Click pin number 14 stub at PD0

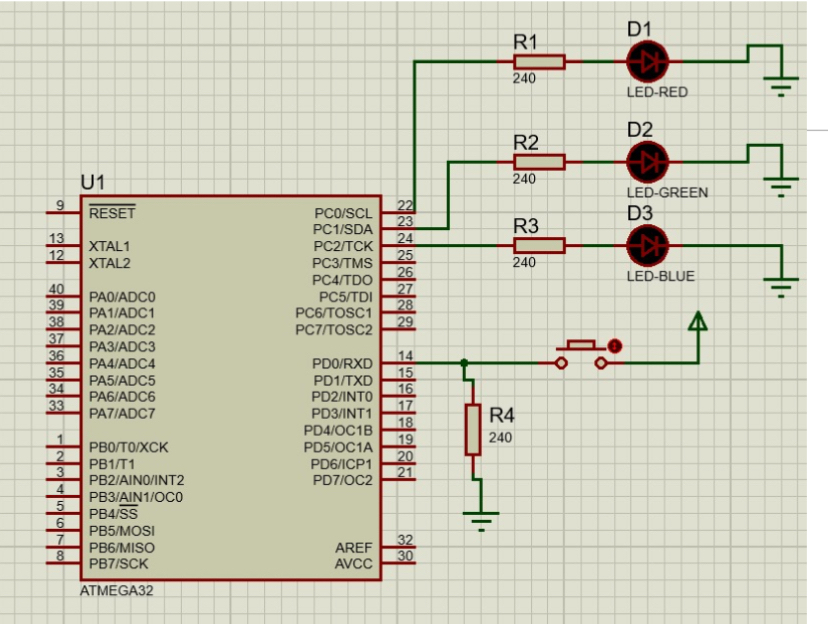coord(399,362)
